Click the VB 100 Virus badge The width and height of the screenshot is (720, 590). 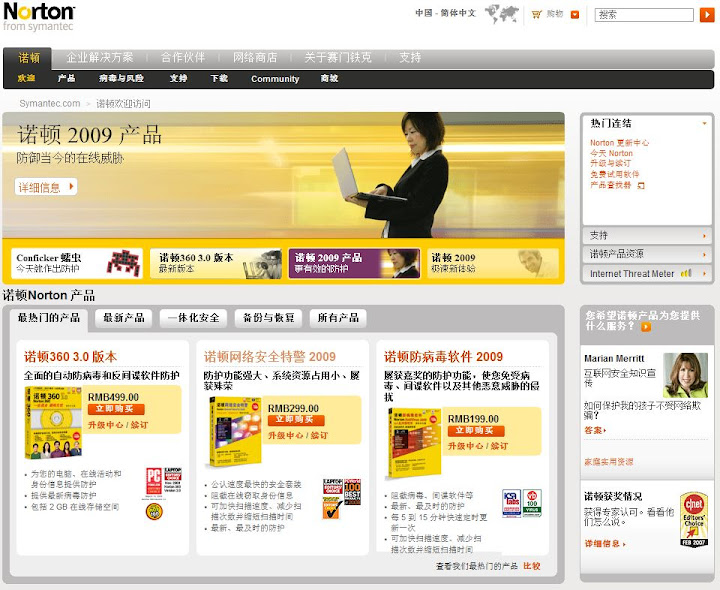point(532,503)
